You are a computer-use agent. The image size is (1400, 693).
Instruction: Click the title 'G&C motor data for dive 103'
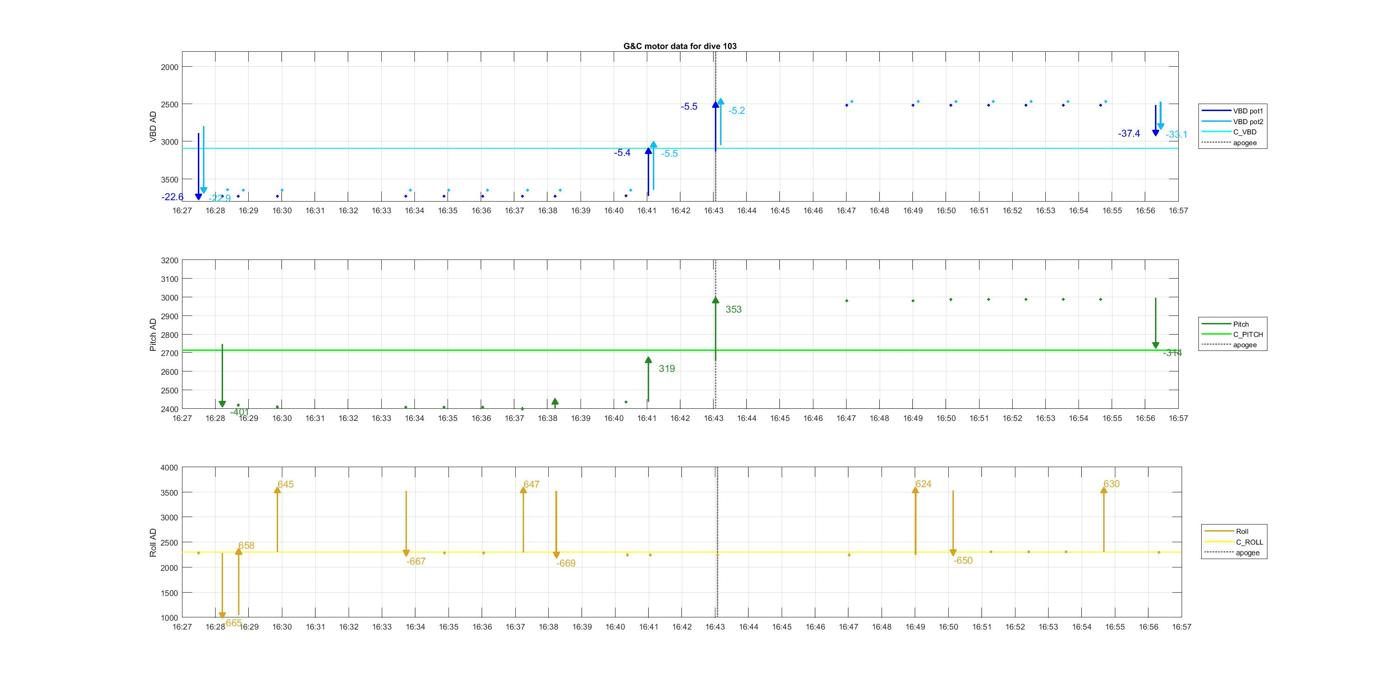[679, 46]
